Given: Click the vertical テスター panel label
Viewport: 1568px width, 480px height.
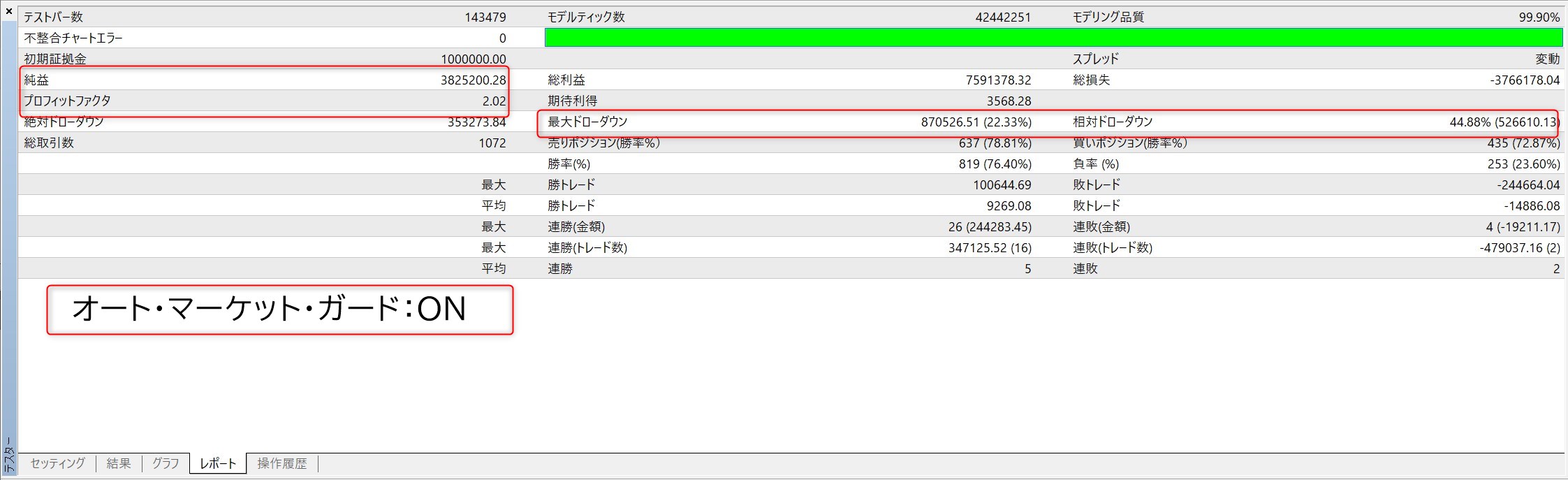Looking at the screenshot, I should [x=9, y=455].
